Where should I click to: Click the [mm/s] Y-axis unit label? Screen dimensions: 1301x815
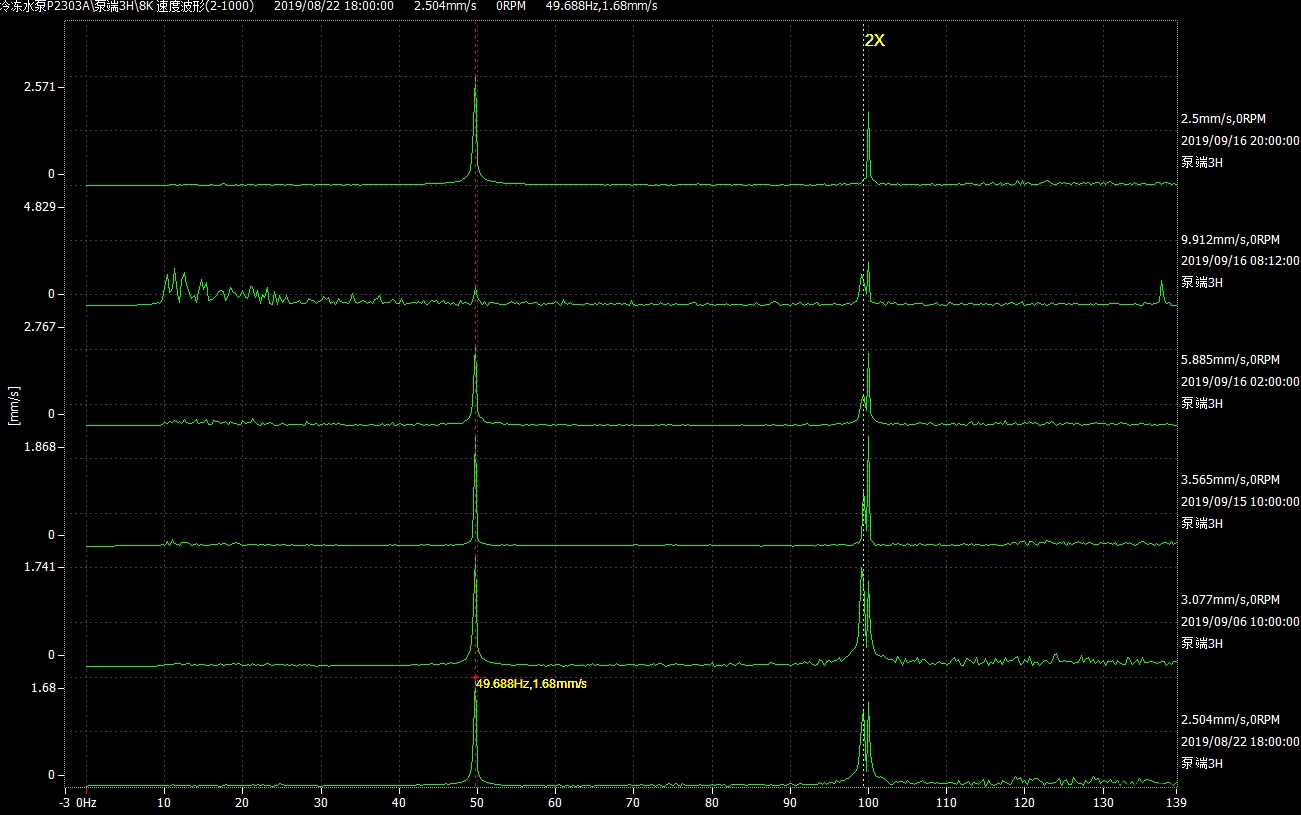pos(13,405)
